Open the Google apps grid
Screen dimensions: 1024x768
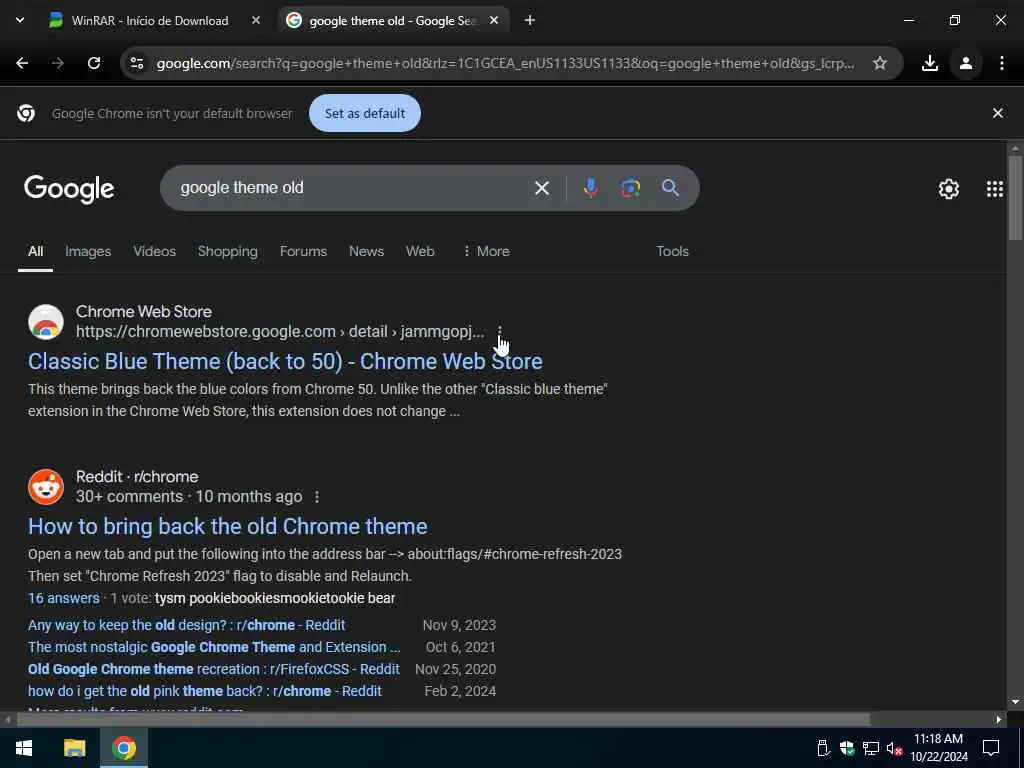(995, 189)
